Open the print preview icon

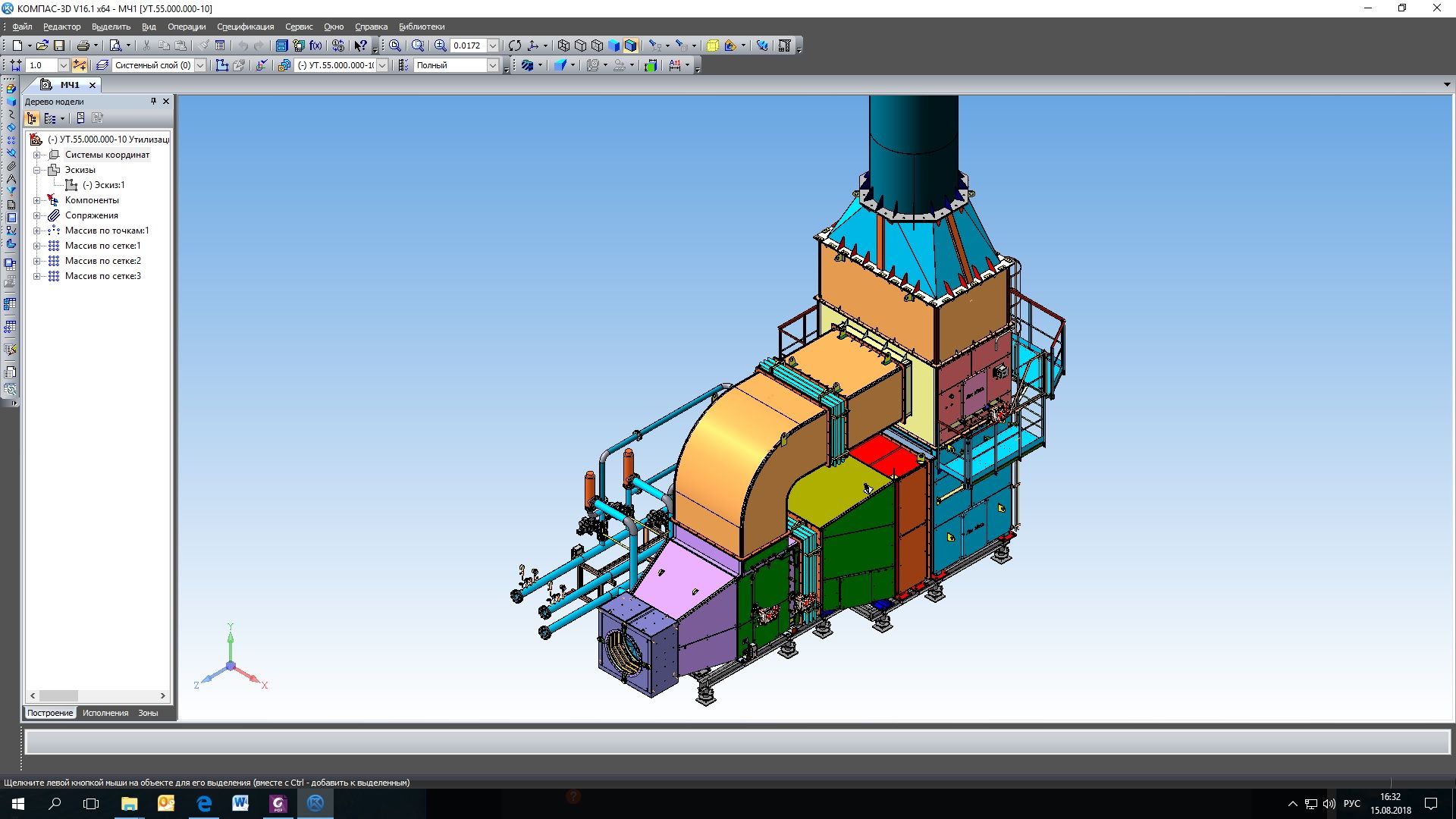pyautogui.click(x=115, y=45)
